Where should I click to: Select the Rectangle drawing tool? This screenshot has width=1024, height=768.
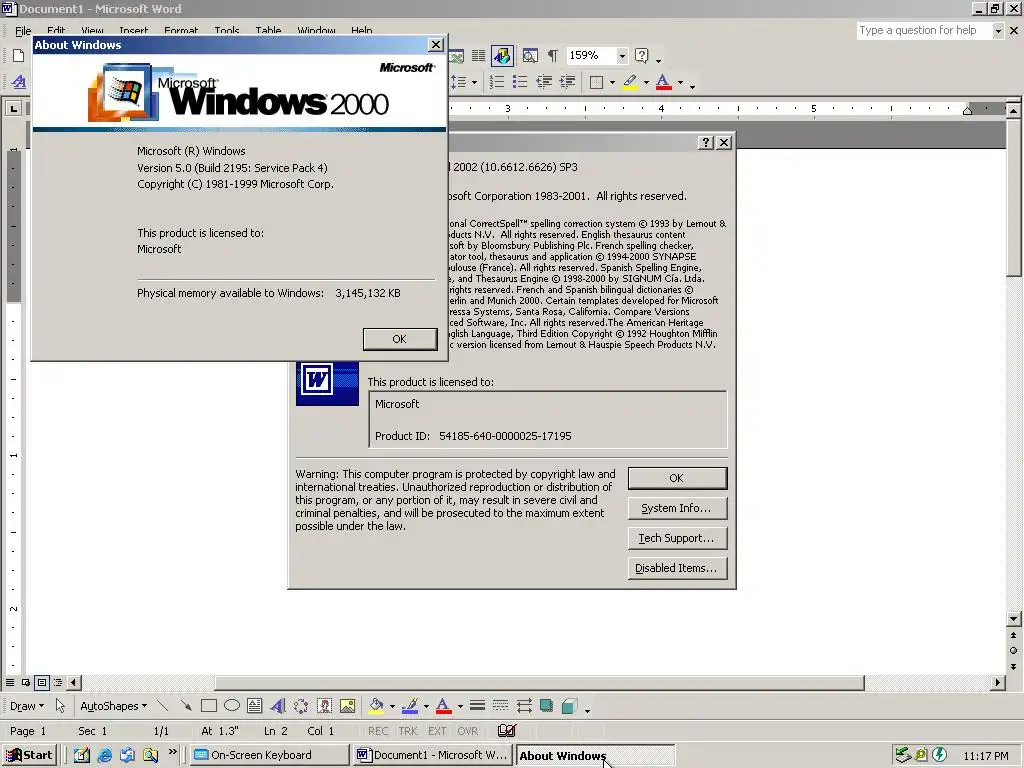(209, 706)
